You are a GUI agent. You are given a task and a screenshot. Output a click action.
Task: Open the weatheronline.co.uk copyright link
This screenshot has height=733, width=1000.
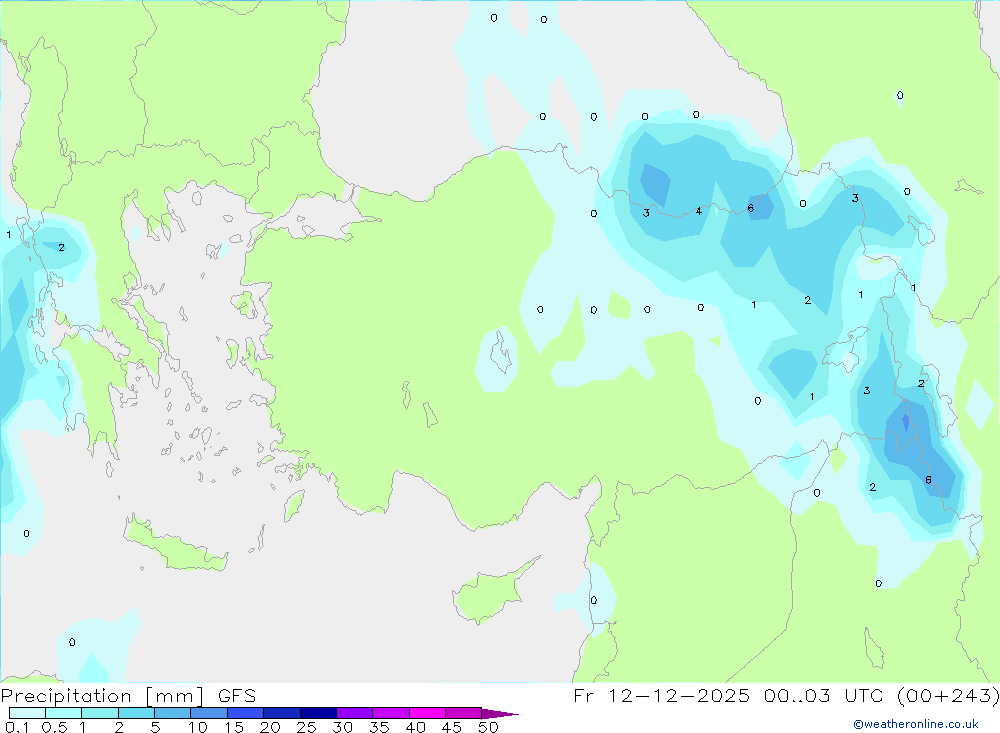(916, 724)
